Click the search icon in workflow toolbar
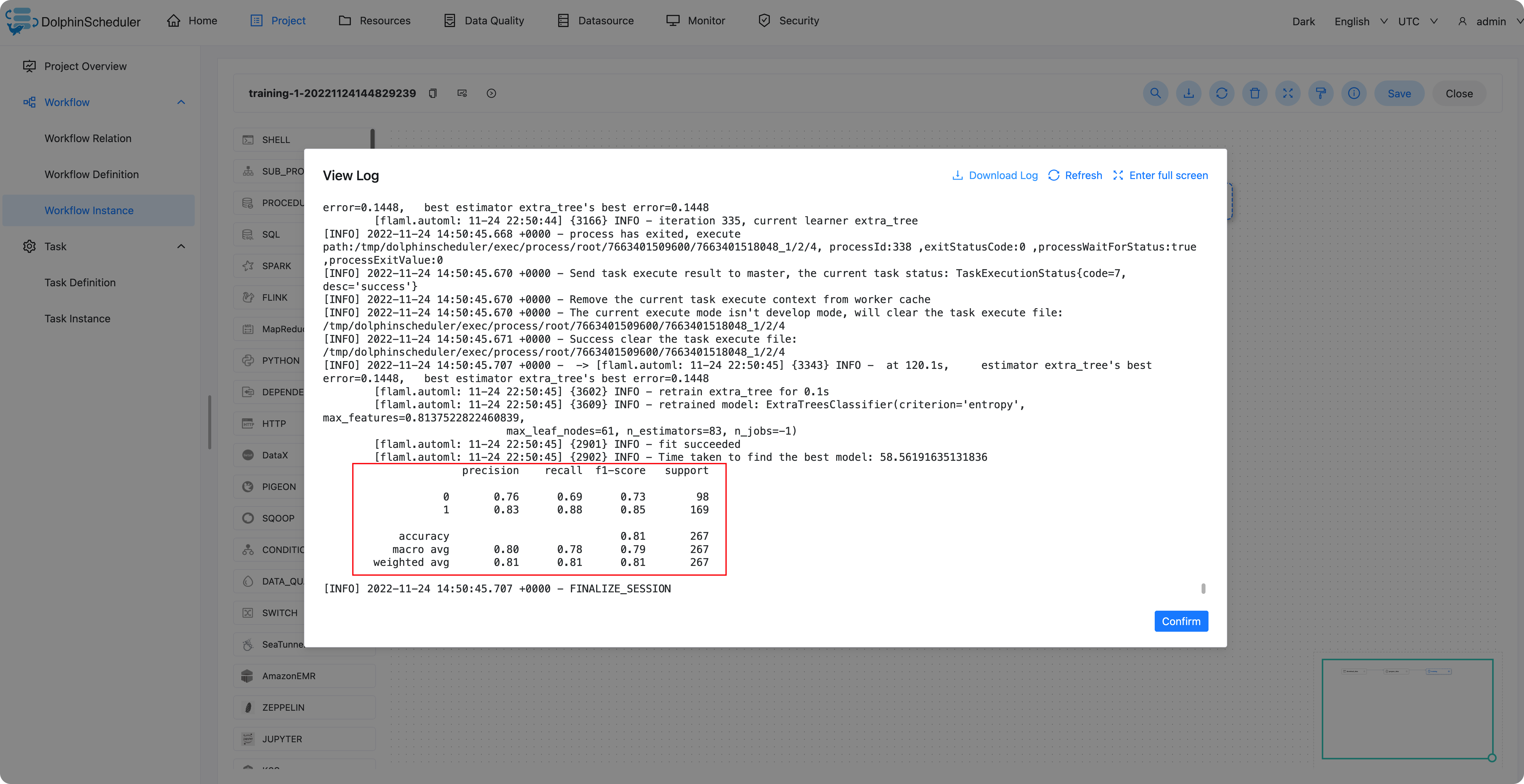Image resolution: width=1524 pixels, height=784 pixels. coord(1155,93)
